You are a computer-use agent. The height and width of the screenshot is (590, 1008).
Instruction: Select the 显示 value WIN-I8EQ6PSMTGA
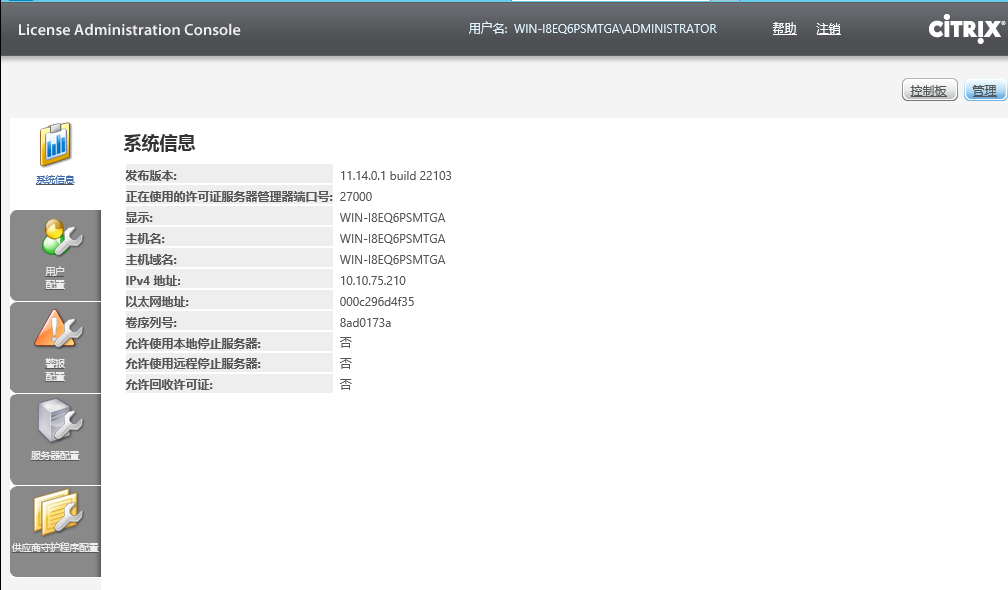click(392, 218)
